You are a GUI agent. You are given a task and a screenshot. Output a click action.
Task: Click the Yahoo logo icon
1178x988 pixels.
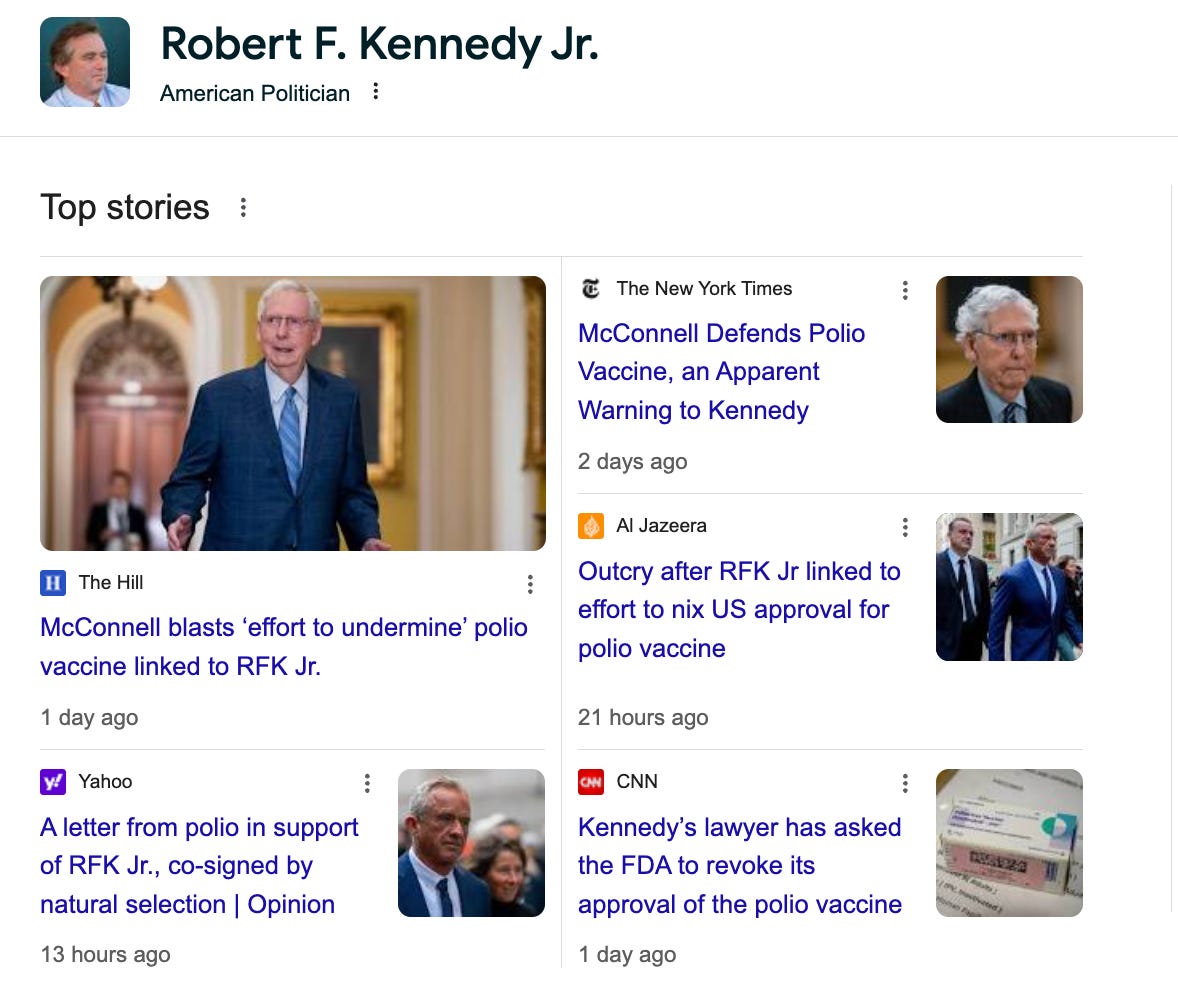pyautogui.click(x=53, y=782)
